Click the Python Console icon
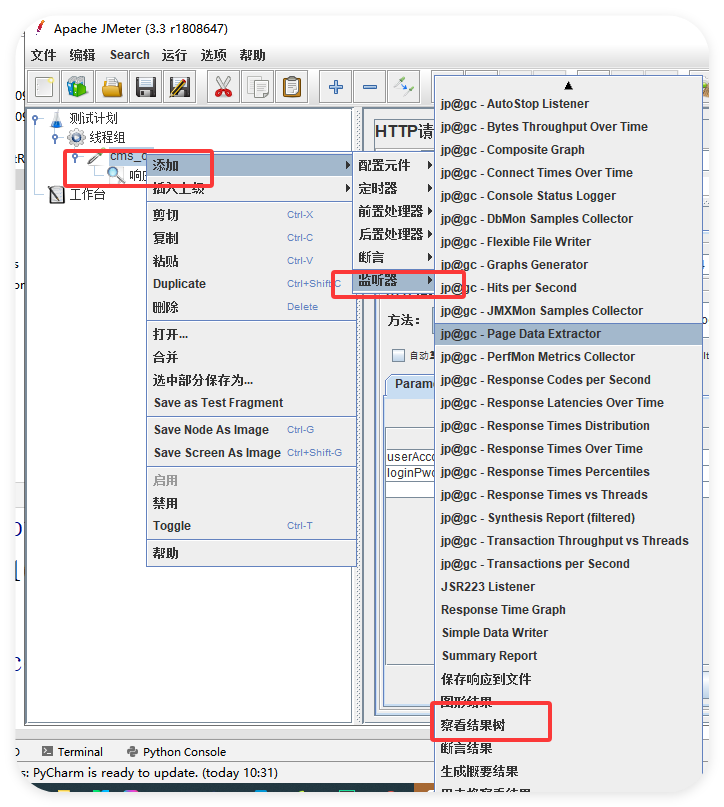Image resolution: width=724 pixels, height=807 pixels. click(132, 751)
